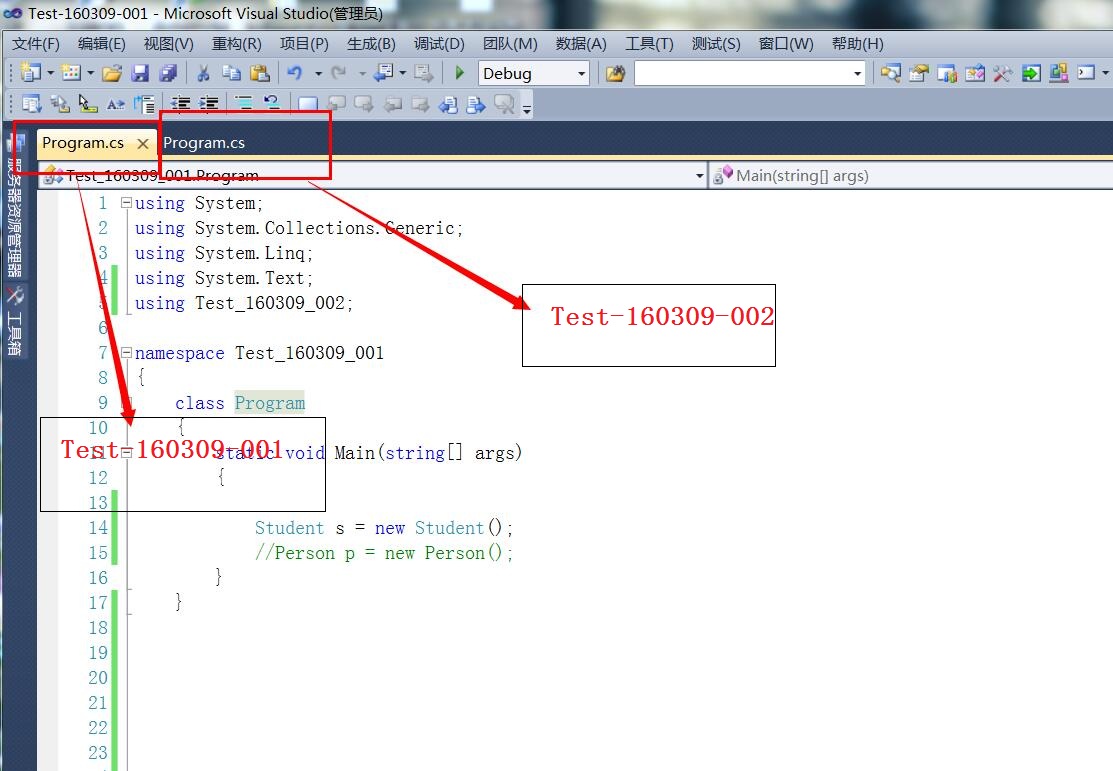Viewport: 1113px width, 771px height.
Task: Click the Navigate Forward icon
Action: click(x=424, y=72)
